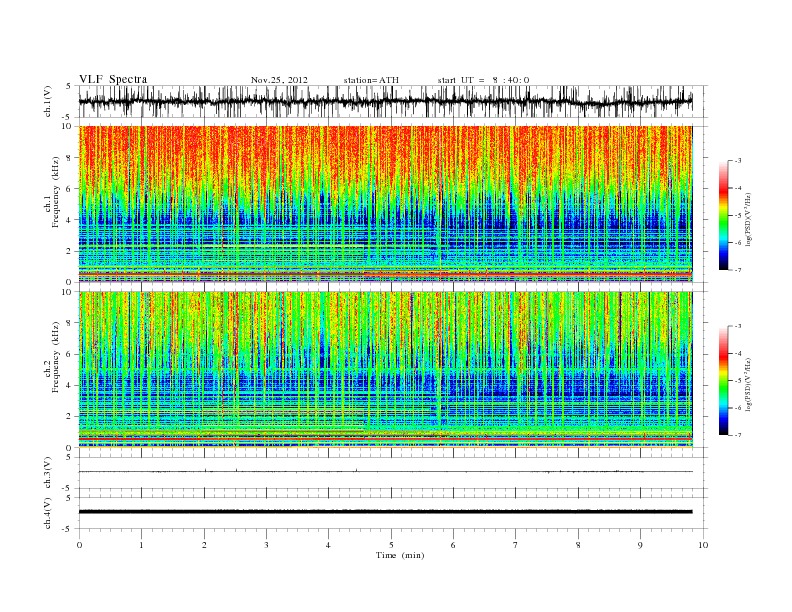Click the '2' kHz tick on ch.2 spectrogram
The width and height of the screenshot is (792, 612).
coord(70,417)
